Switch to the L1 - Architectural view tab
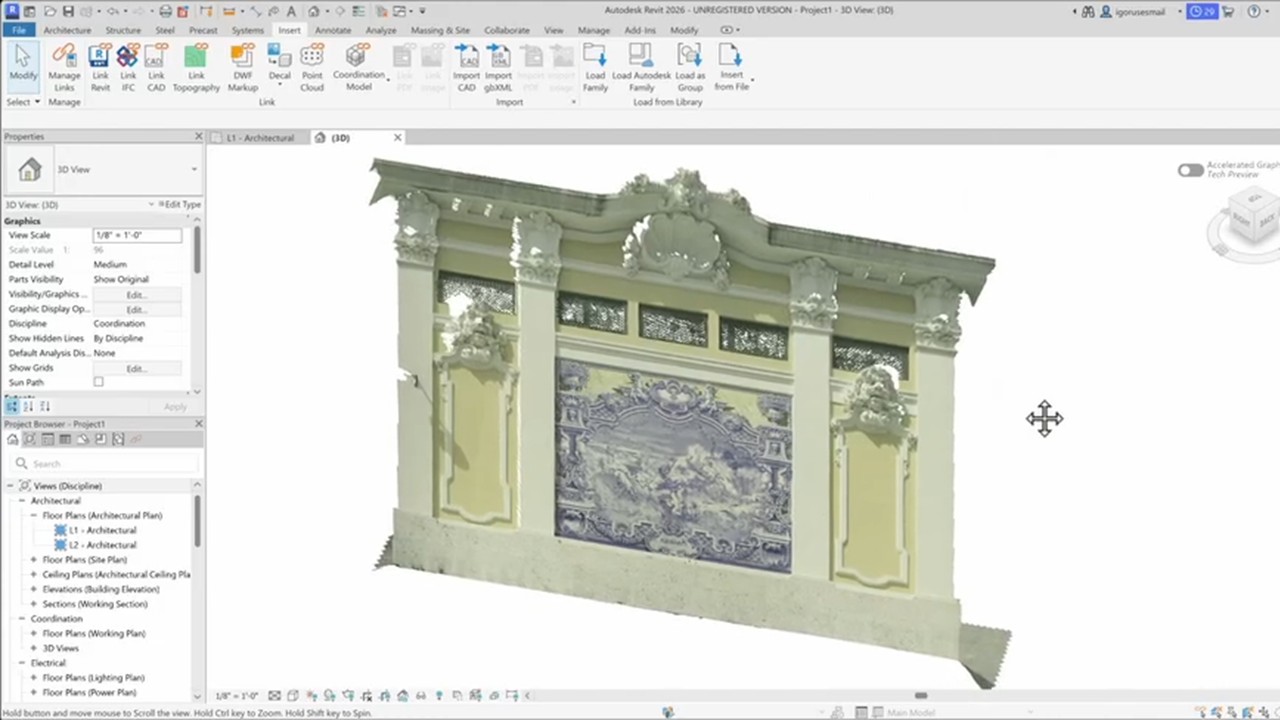Image resolution: width=1280 pixels, height=720 pixels. [260, 138]
